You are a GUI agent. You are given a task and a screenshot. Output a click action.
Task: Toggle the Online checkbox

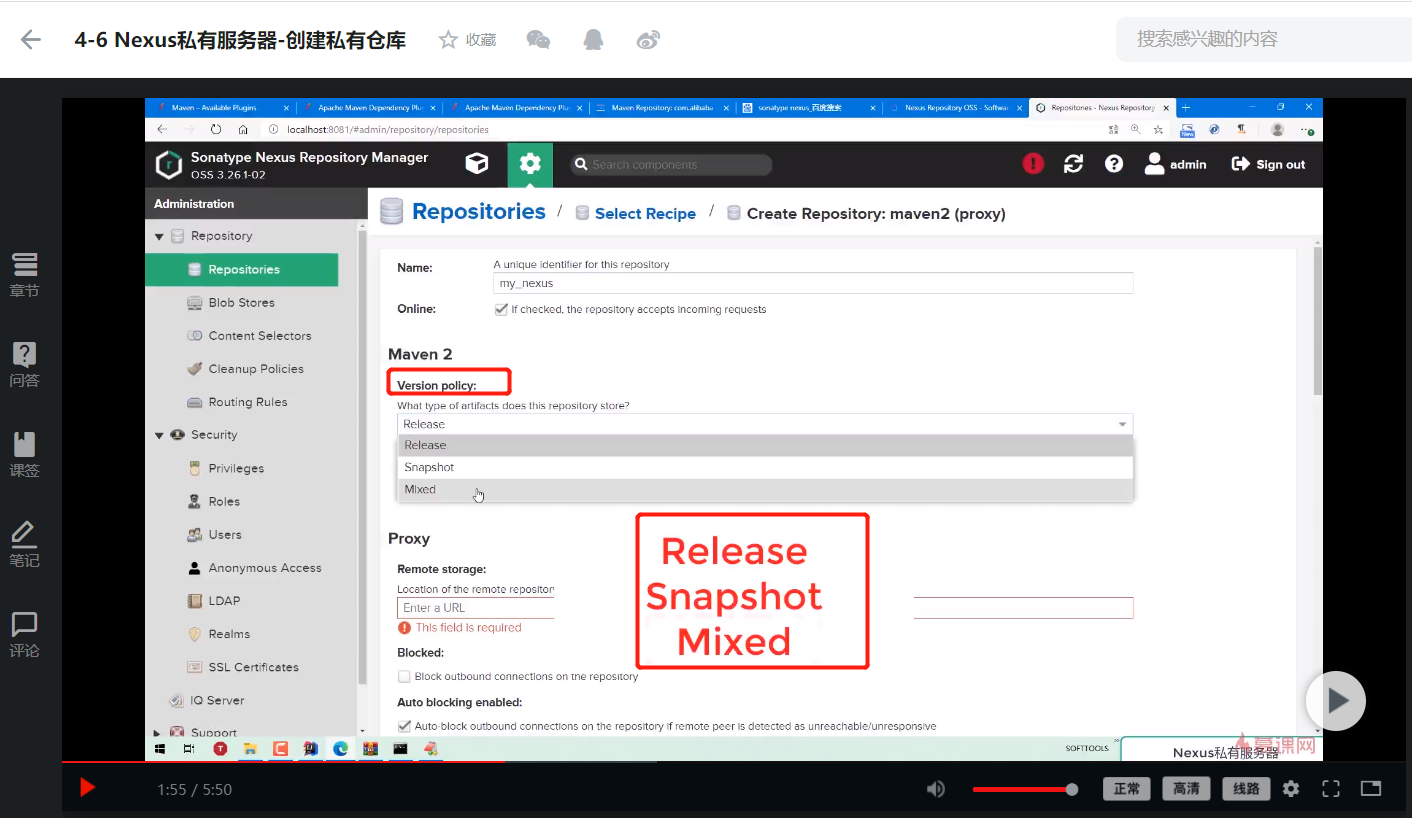(x=501, y=310)
